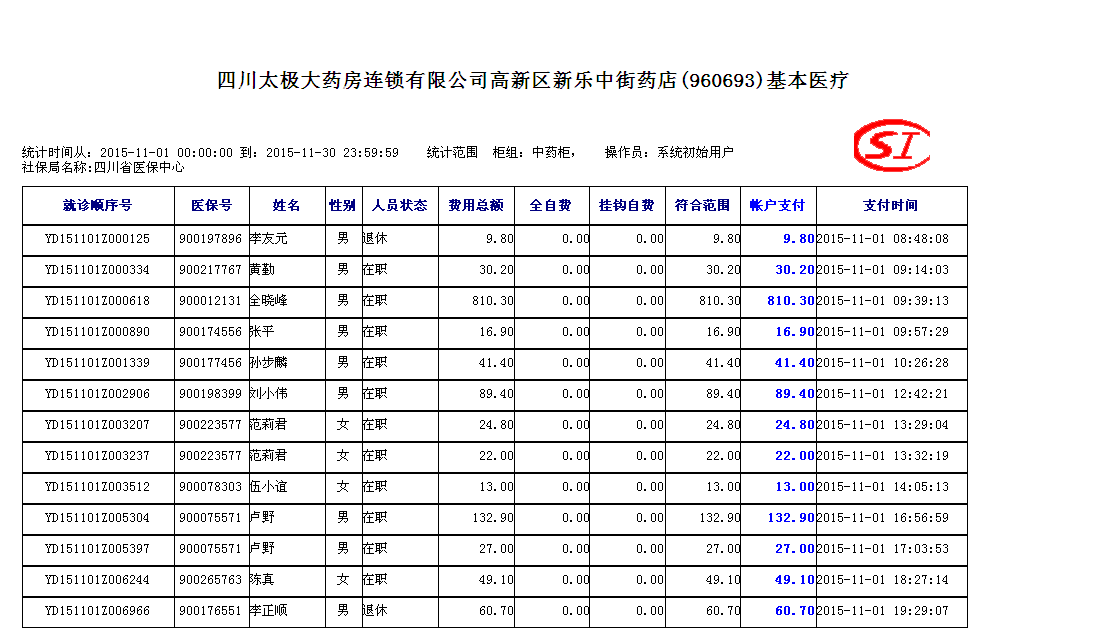Click the 医保号 column header
This screenshot has height=629, width=1111.
(212, 205)
